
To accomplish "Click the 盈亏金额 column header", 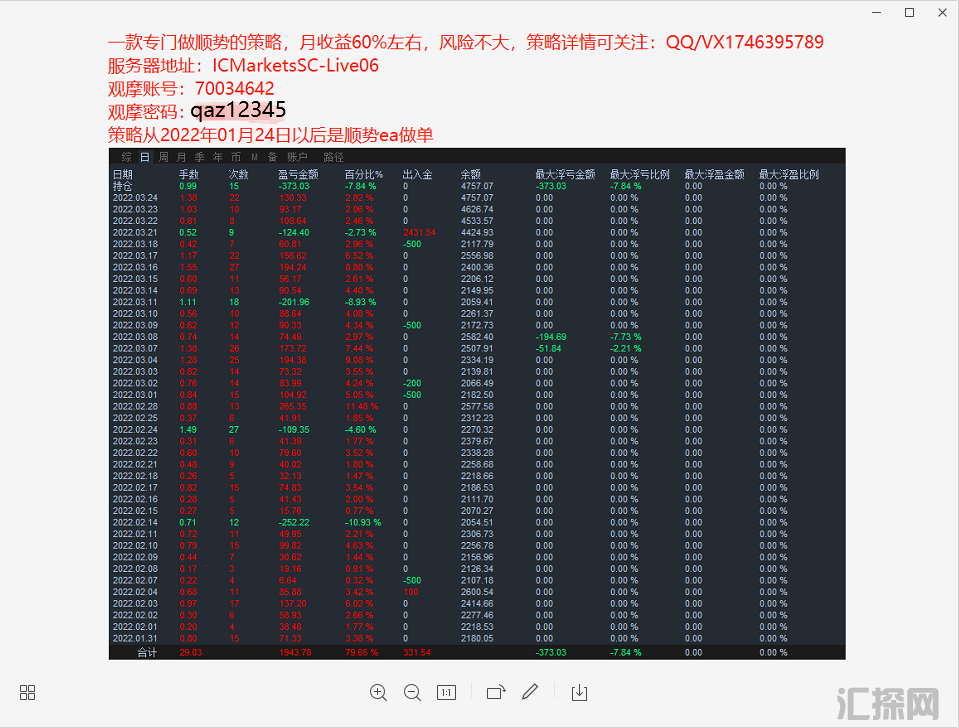I will click(x=297, y=174).
